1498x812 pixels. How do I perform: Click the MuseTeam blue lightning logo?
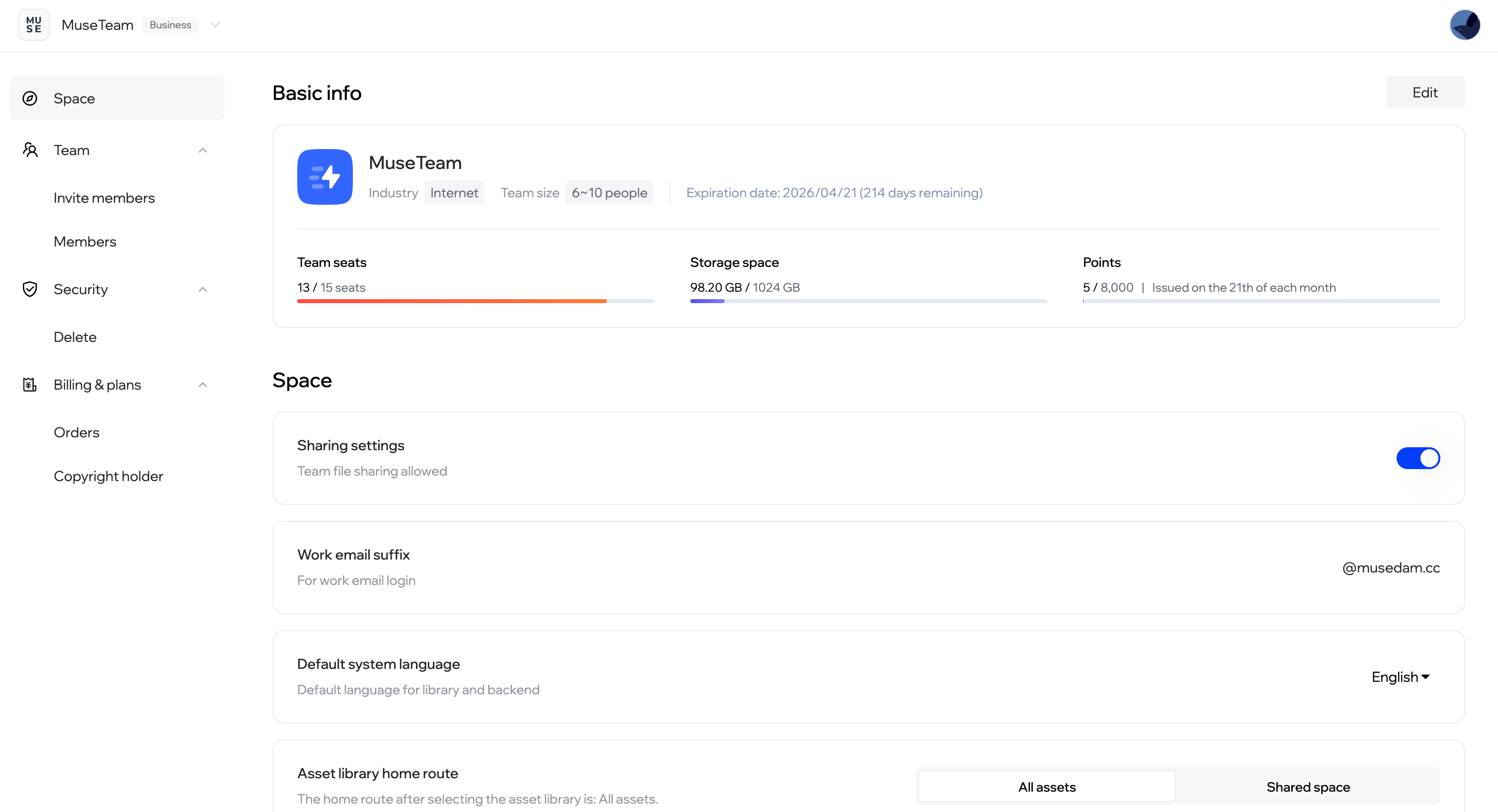[x=325, y=177]
